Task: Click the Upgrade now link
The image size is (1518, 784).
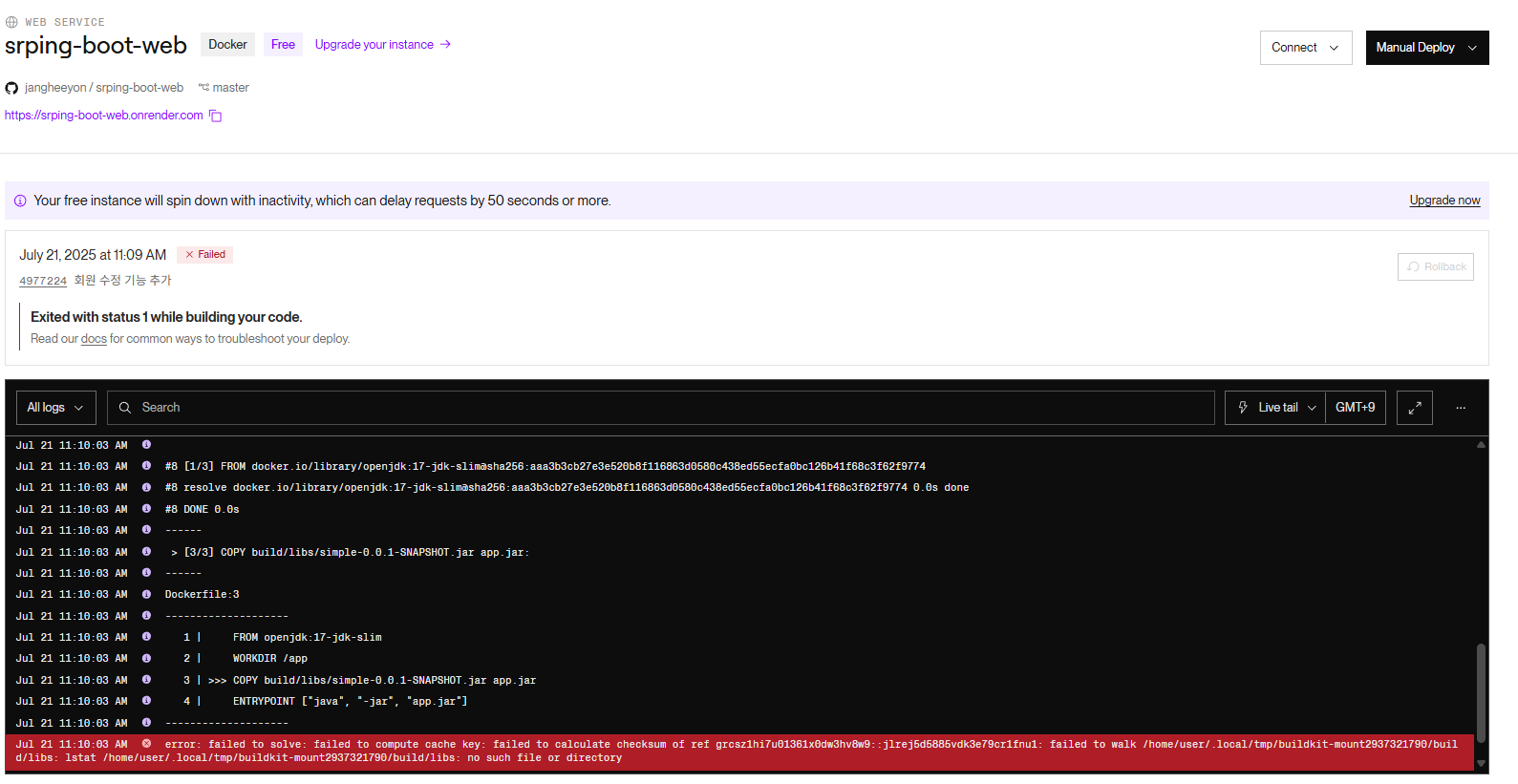Action: click(x=1444, y=201)
